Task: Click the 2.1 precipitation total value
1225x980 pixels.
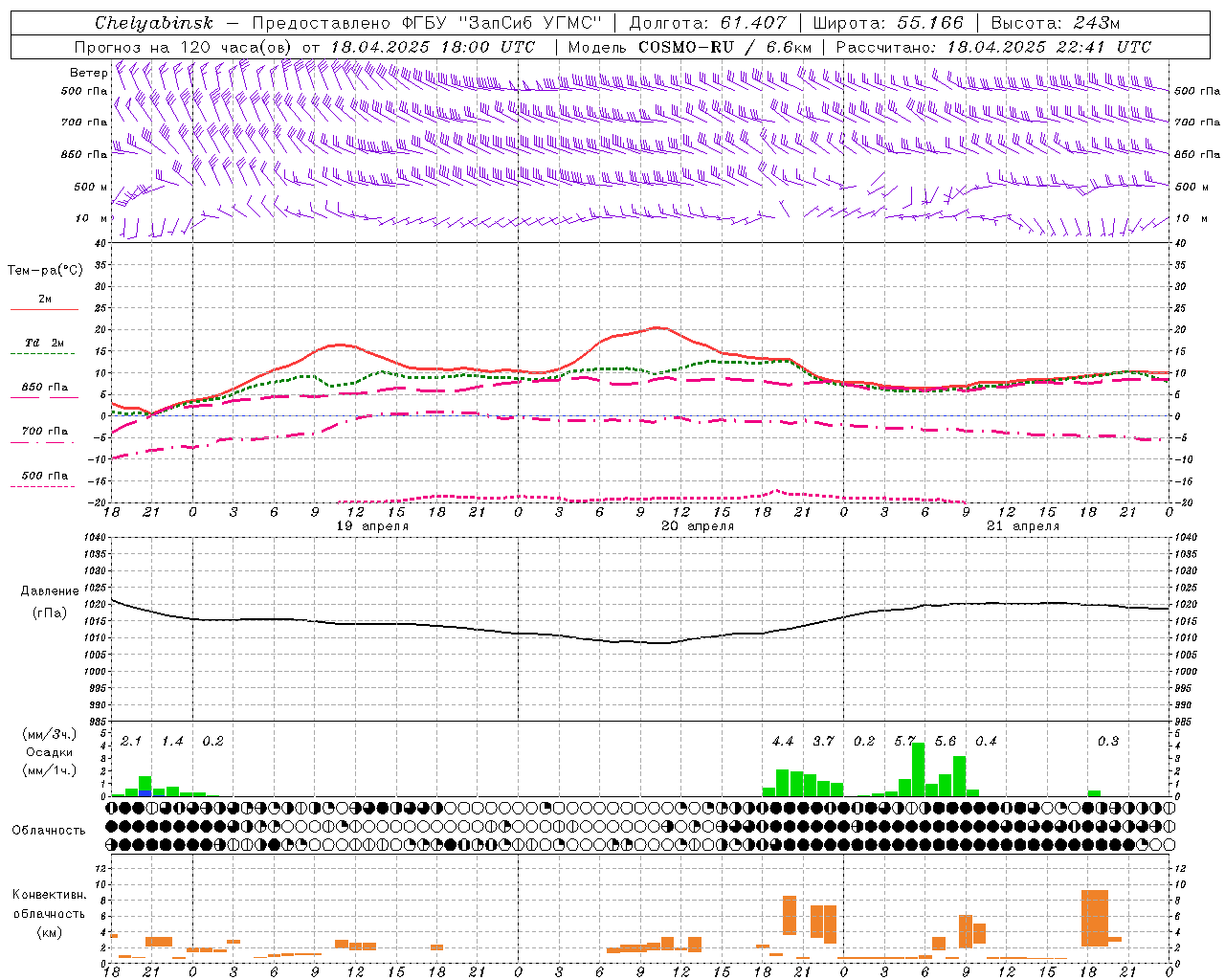Action: (131, 742)
